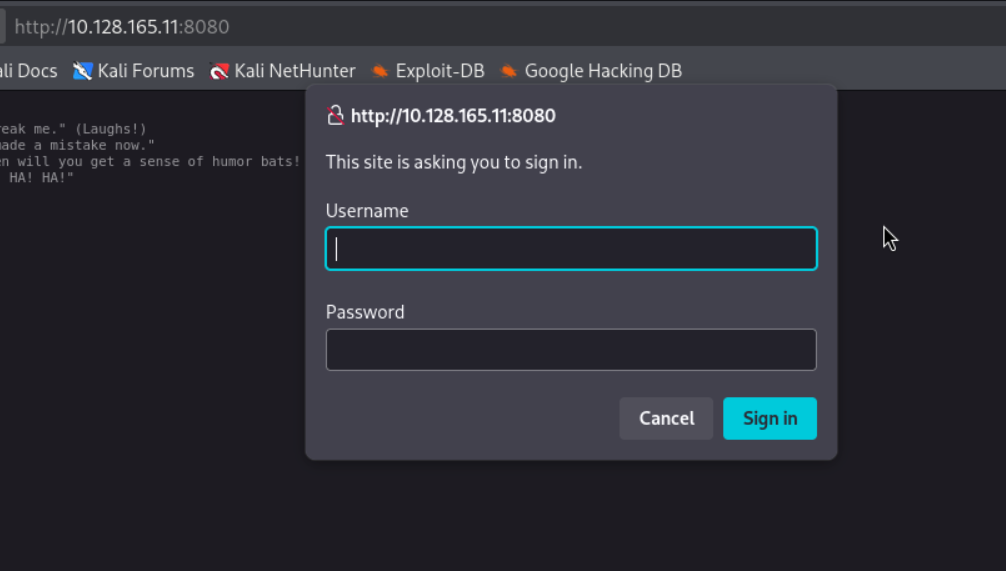Cancel the authentication dialog

[666, 418]
